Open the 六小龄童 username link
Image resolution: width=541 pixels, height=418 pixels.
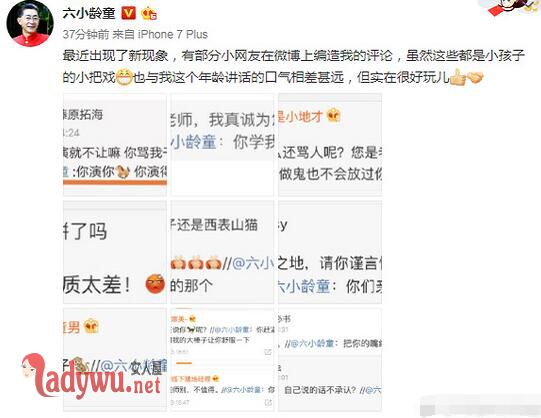pos(89,13)
